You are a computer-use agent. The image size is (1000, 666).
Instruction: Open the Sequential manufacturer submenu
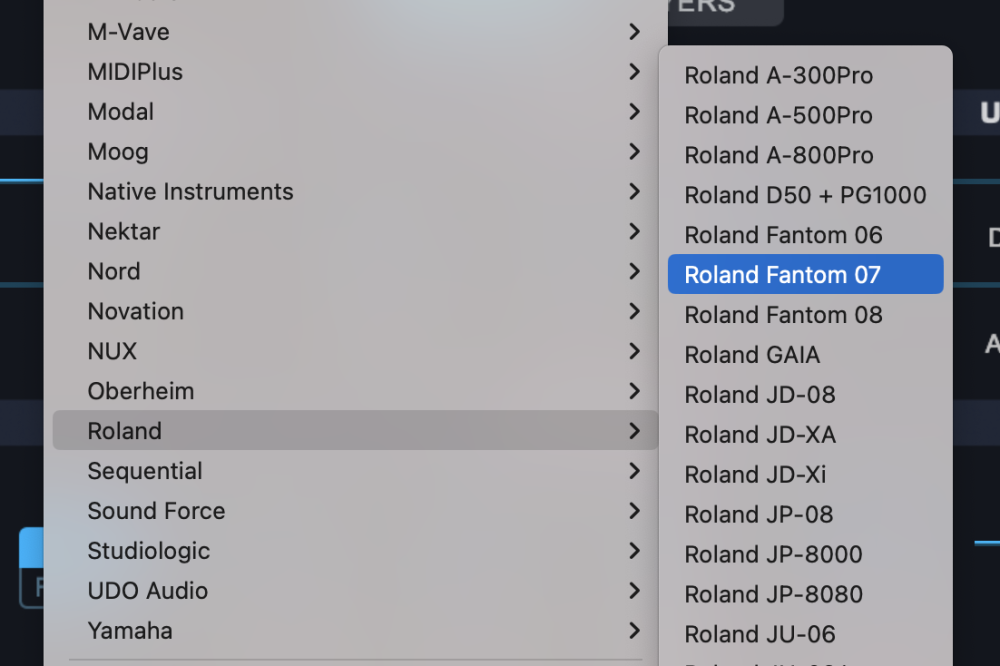click(x=145, y=471)
